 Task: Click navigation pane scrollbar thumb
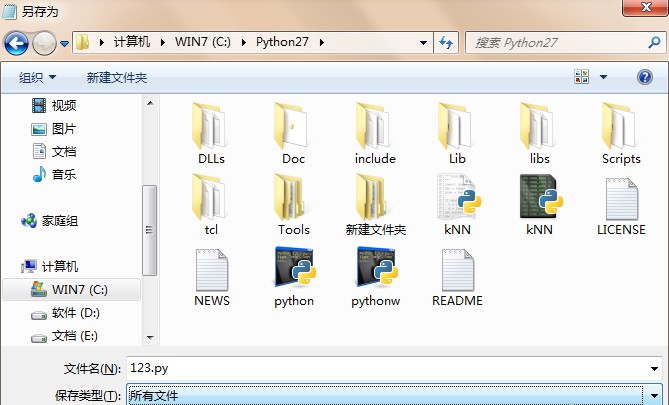click(x=149, y=230)
